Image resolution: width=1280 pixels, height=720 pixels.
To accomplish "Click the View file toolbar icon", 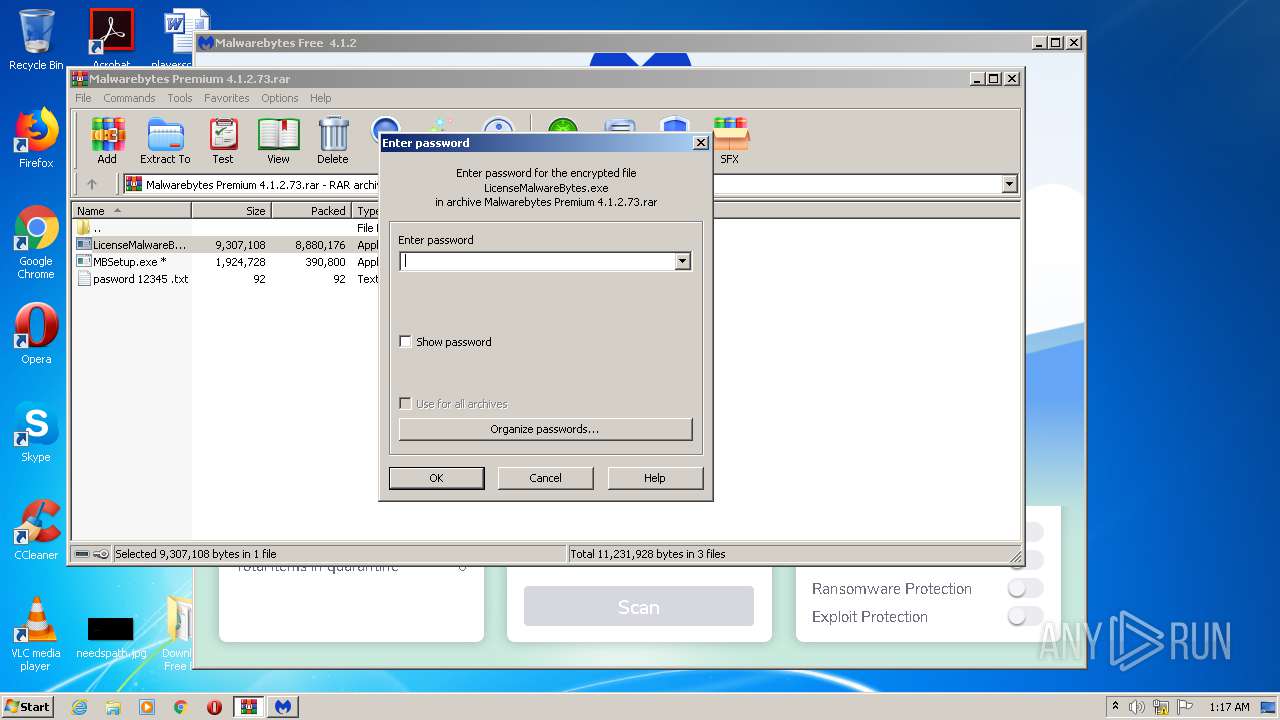I will coord(278,140).
